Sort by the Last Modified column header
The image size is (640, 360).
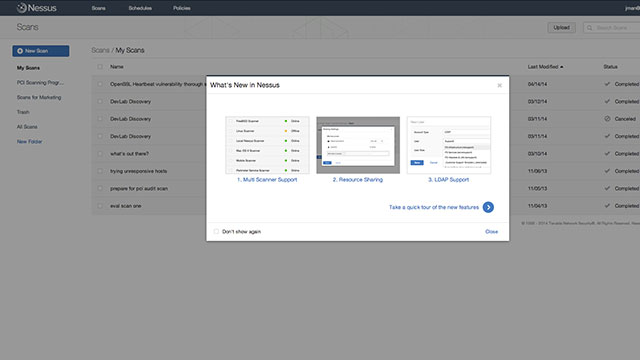click(545, 67)
